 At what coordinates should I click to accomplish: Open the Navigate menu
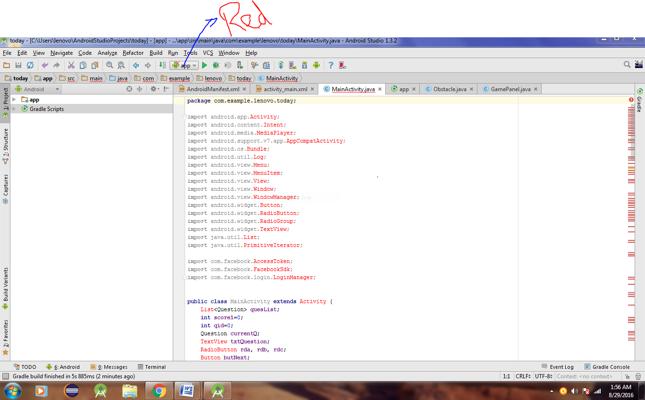(x=61, y=53)
